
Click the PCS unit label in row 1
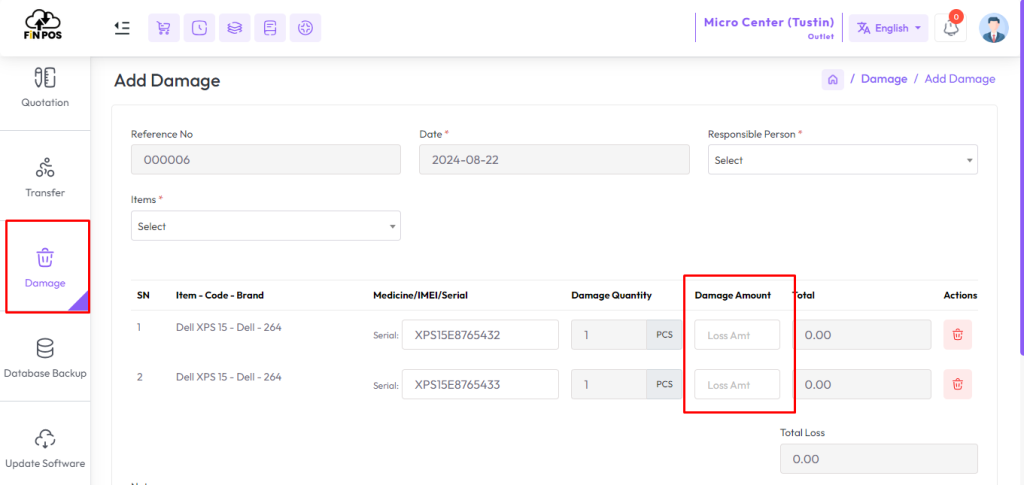point(664,335)
